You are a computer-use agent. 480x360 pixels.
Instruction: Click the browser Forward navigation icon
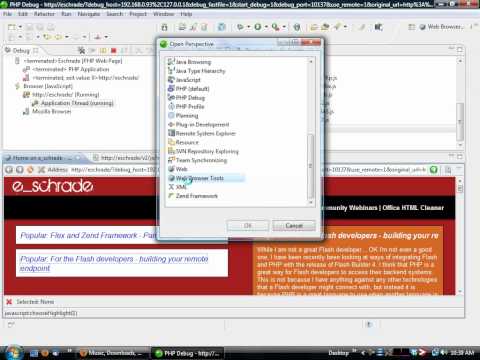[x=20, y=170]
